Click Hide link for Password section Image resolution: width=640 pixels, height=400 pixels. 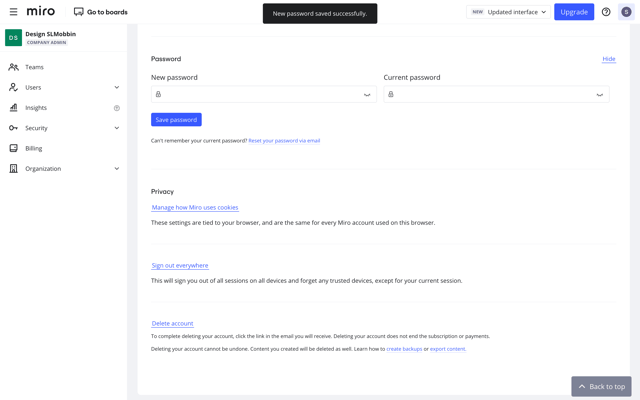[609, 59]
